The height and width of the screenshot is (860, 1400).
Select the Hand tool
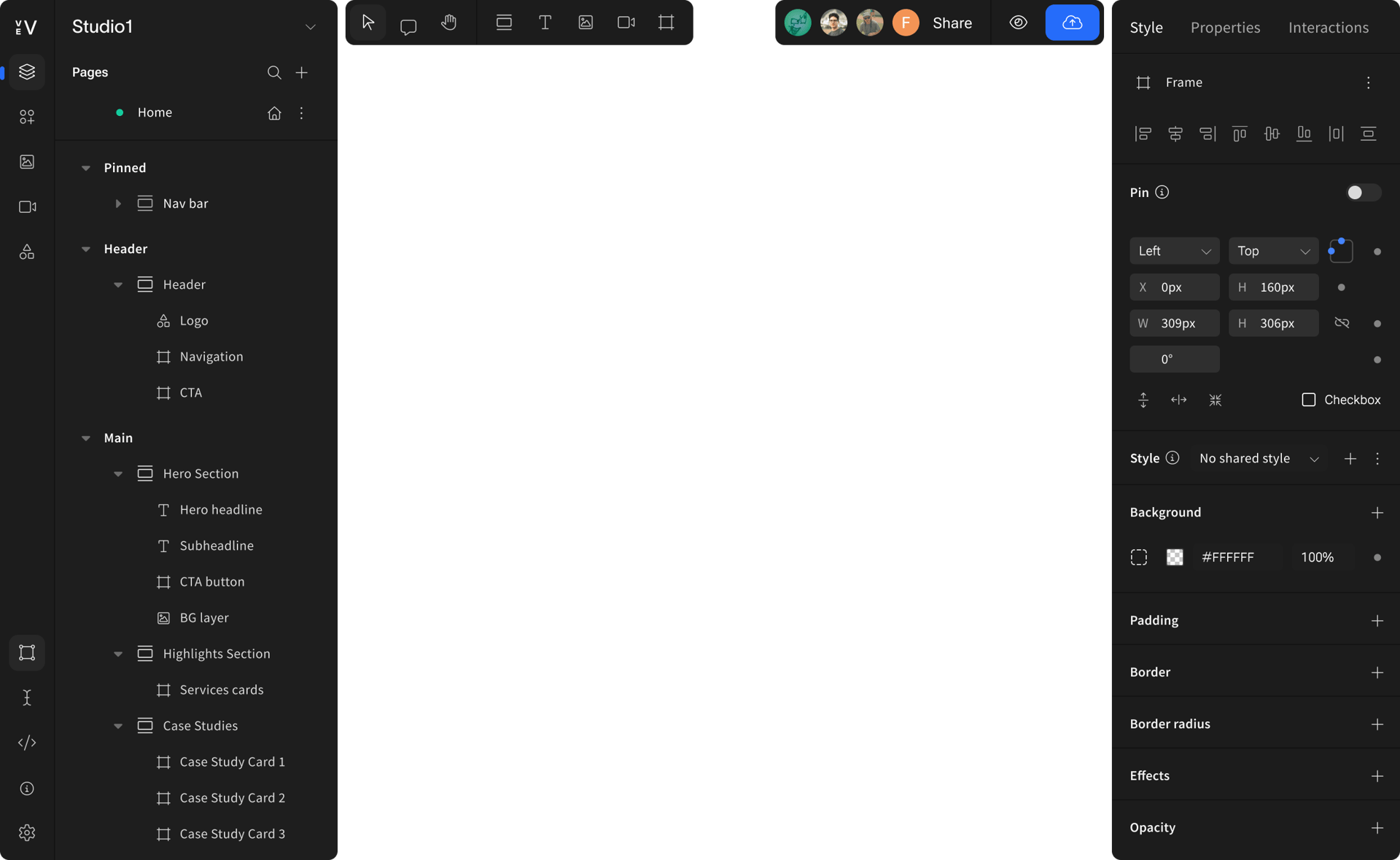pos(448,23)
